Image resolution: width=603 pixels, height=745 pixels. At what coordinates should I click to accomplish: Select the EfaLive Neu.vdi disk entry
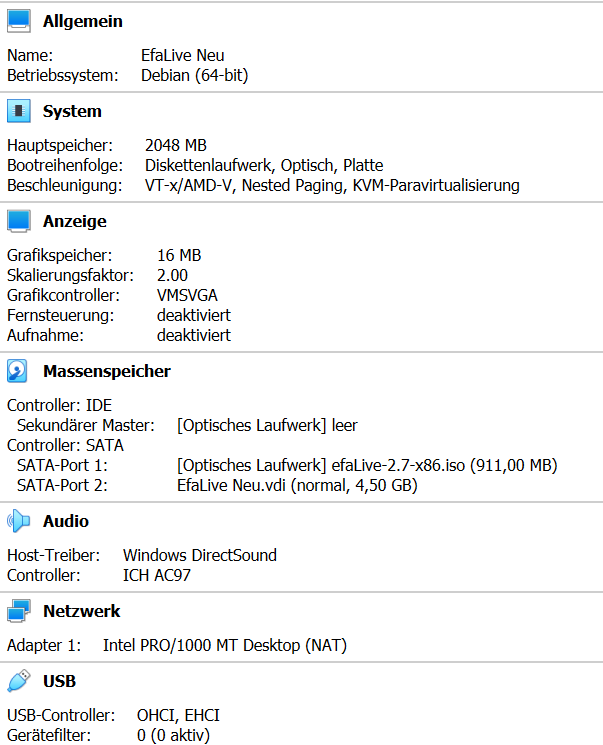tap(296, 486)
